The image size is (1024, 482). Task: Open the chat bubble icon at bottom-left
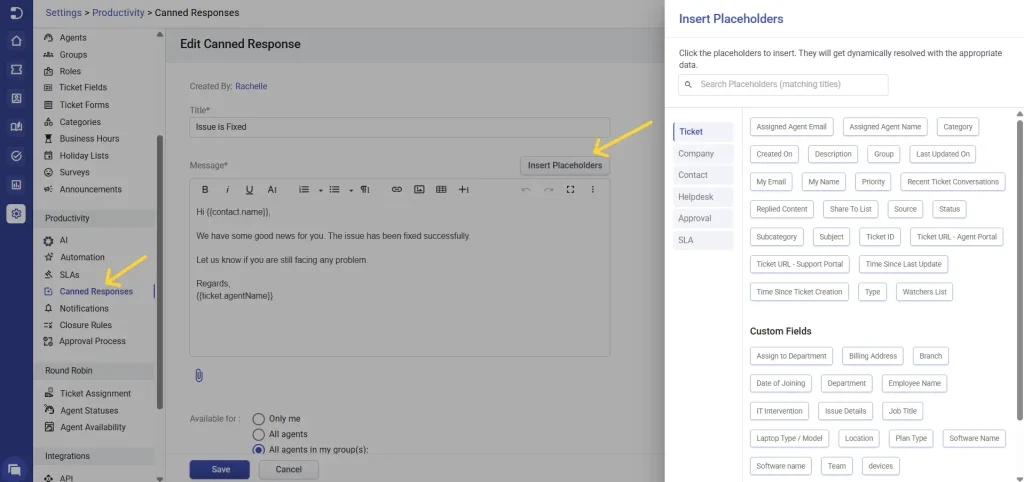(x=14, y=468)
